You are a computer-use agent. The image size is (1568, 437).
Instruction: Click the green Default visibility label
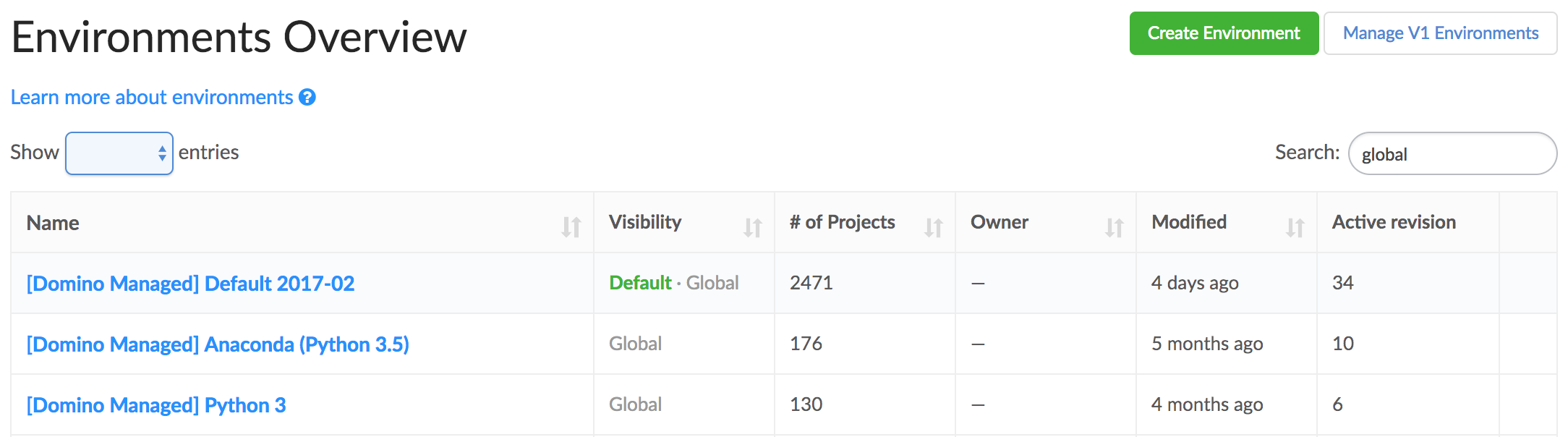640,283
